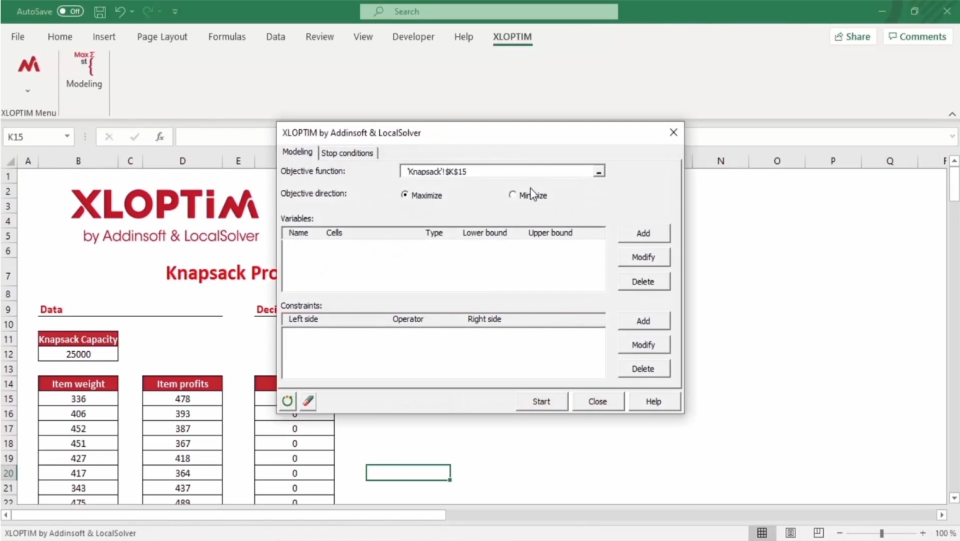Select the Modeling tab in the dialog
The width and height of the screenshot is (960, 541).
[x=297, y=152]
